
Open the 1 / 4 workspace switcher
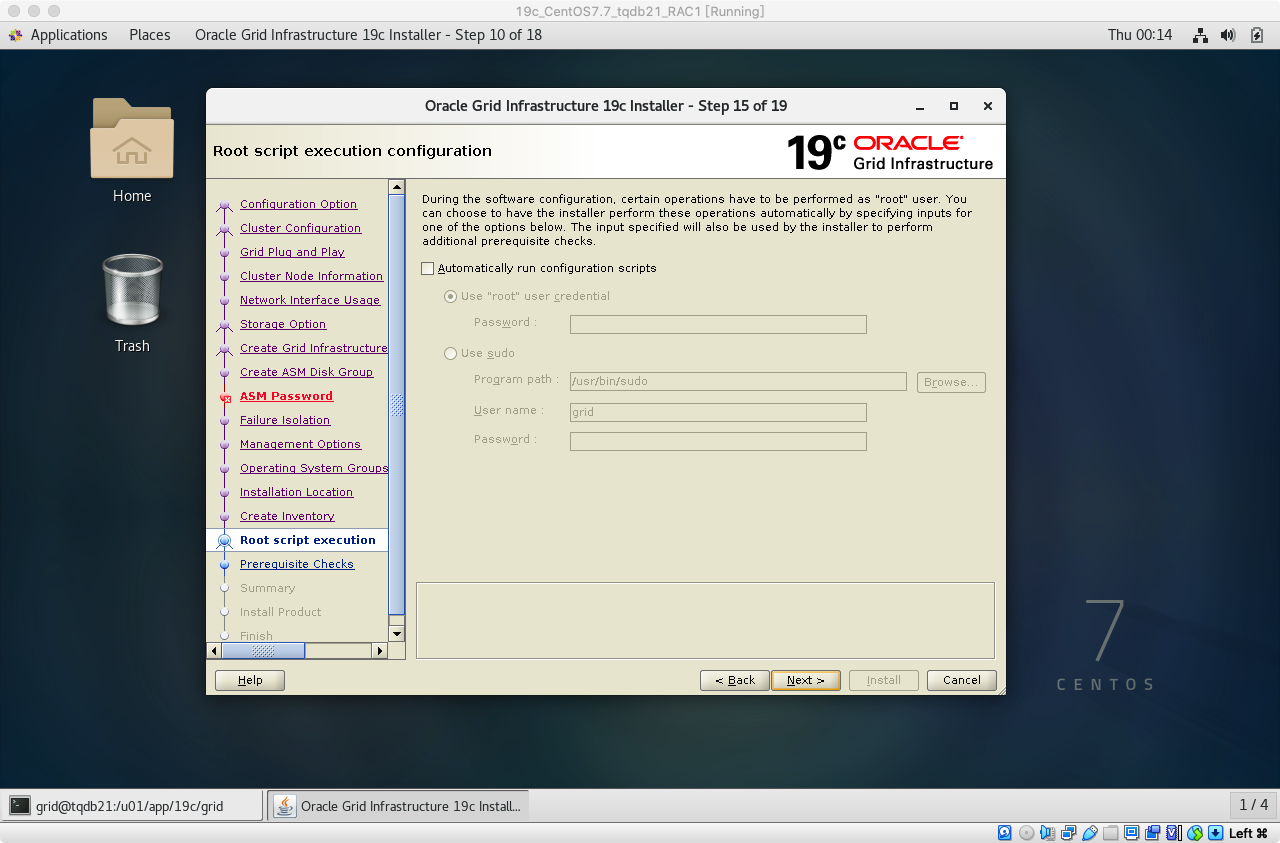tap(1253, 805)
